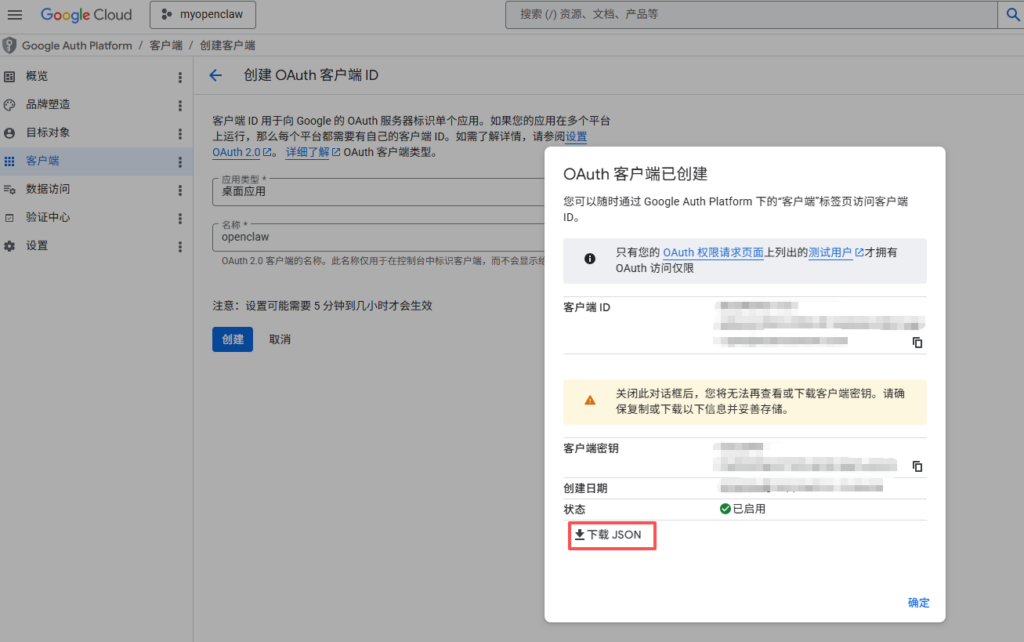
Task: Click the 数据访问 list icon
Action: 9,189
